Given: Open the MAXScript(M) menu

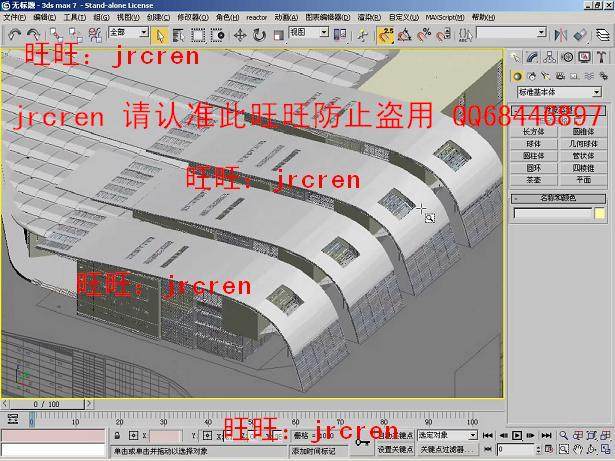Looking at the screenshot, I should (x=445, y=18).
